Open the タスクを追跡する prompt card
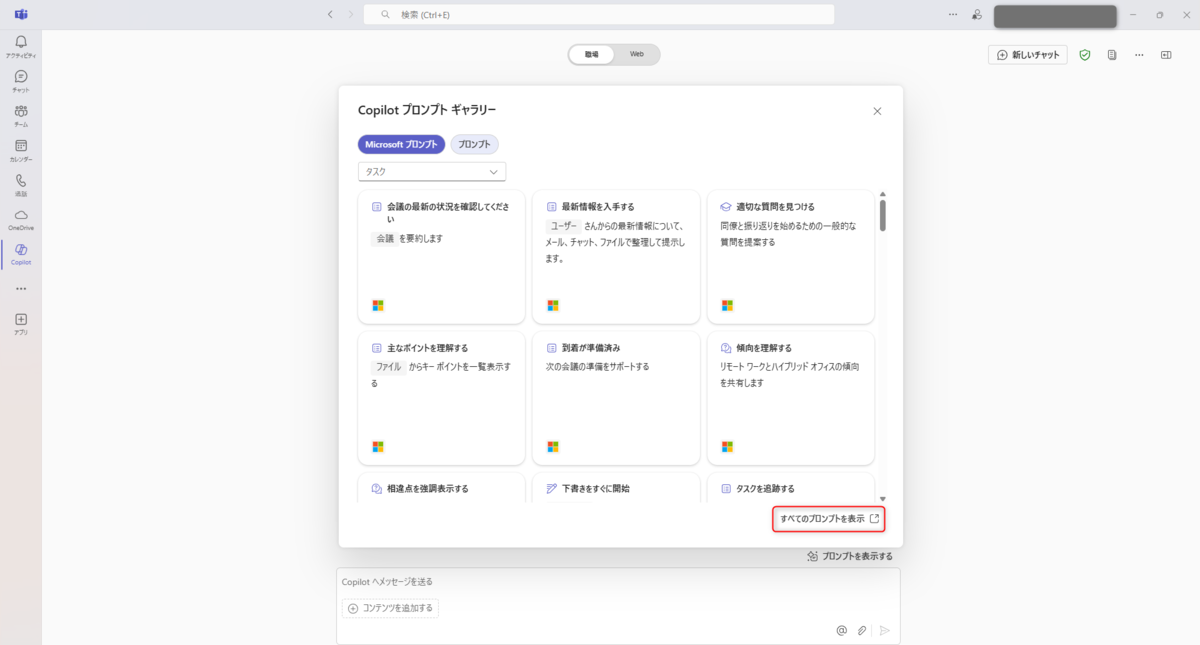This screenshot has width=1200, height=645. click(791, 487)
